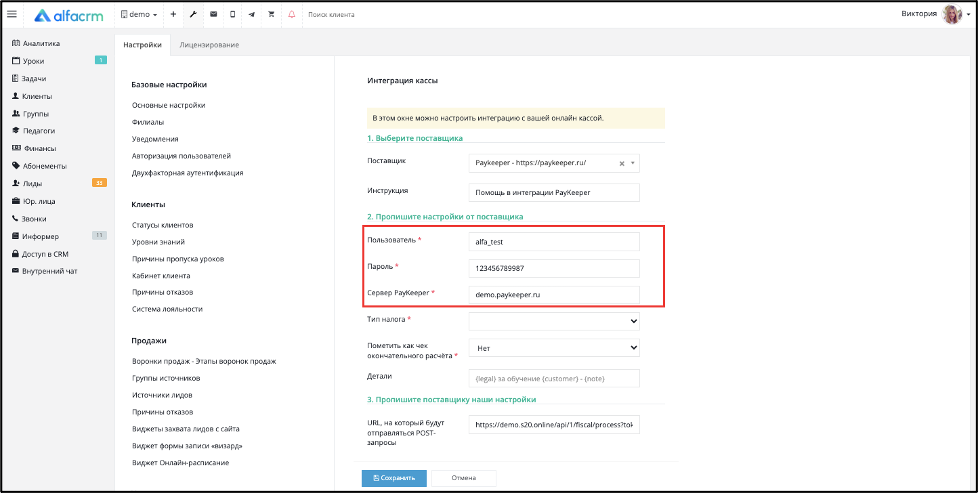The image size is (979, 493).
Task: Click the paper plane Telegram icon
Action: 252,14
